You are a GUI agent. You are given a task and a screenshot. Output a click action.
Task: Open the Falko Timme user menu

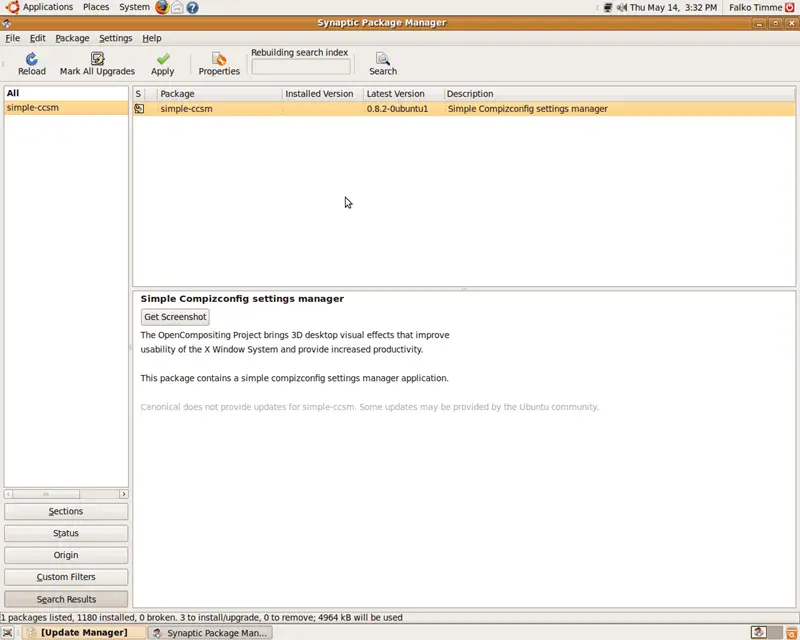pos(756,8)
